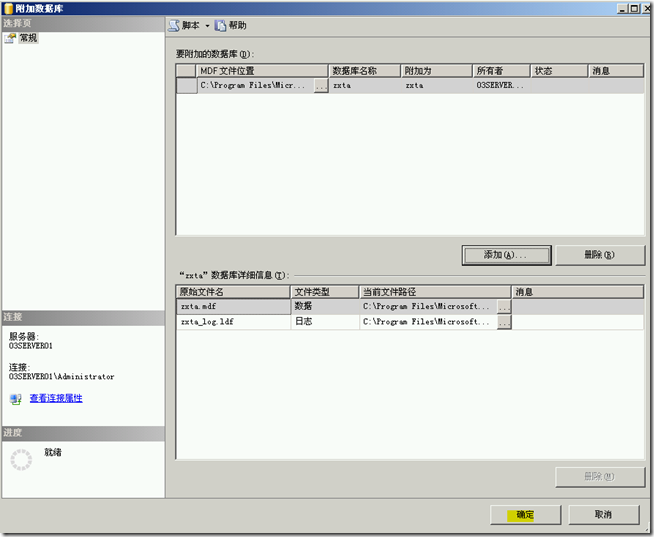Click the zxta_log.ldf current file path cell
The height and width of the screenshot is (537, 654).
pyautogui.click(x=428, y=322)
